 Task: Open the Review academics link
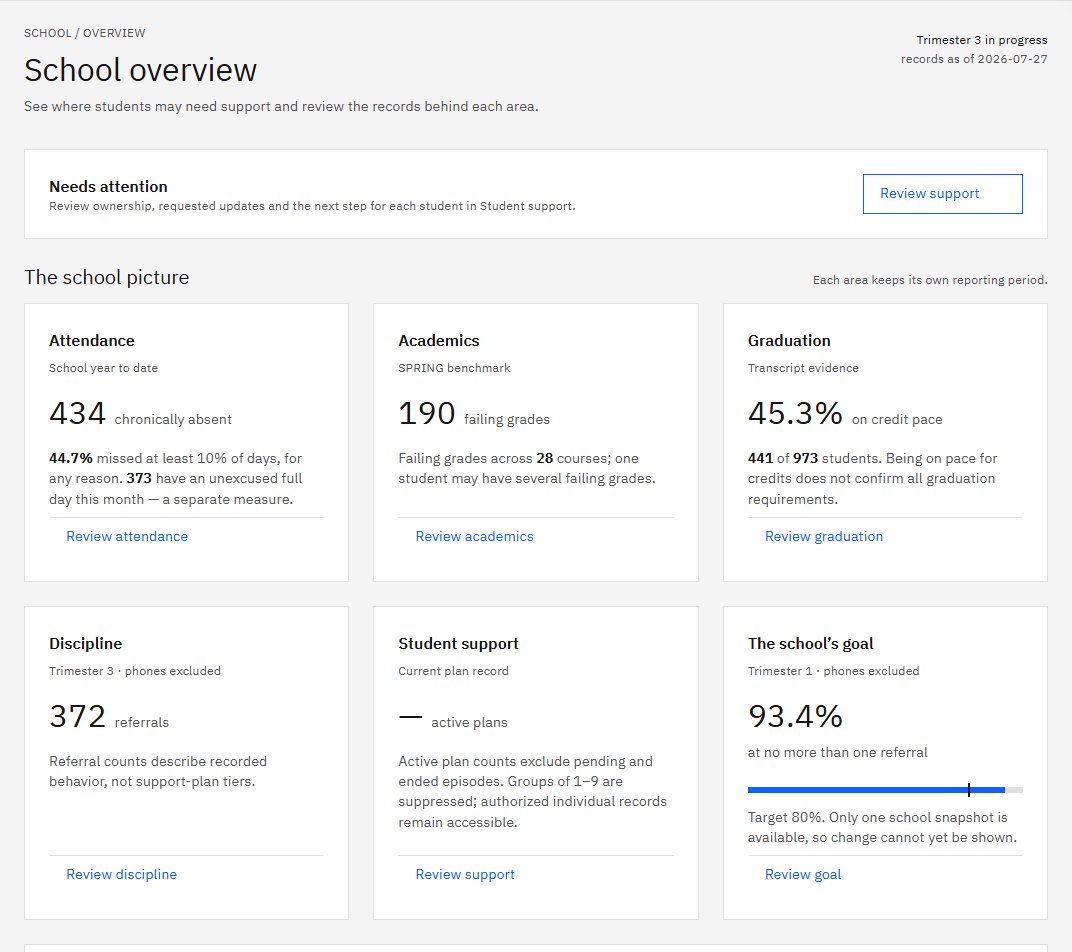click(x=474, y=536)
